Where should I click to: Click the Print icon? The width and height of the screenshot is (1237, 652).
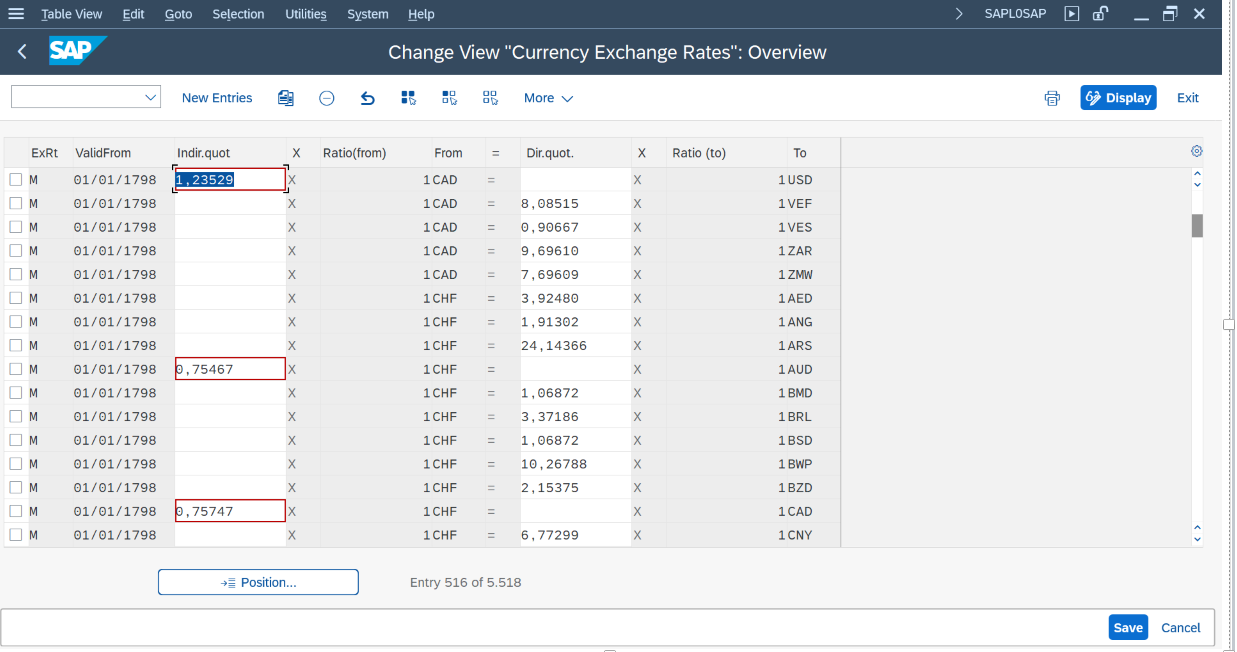tap(1052, 98)
